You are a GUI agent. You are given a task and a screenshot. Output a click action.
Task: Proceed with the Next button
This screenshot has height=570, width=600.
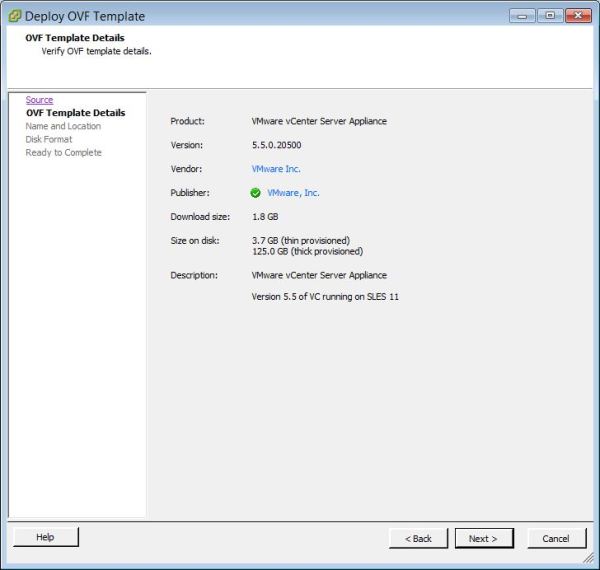click(483, 538)
